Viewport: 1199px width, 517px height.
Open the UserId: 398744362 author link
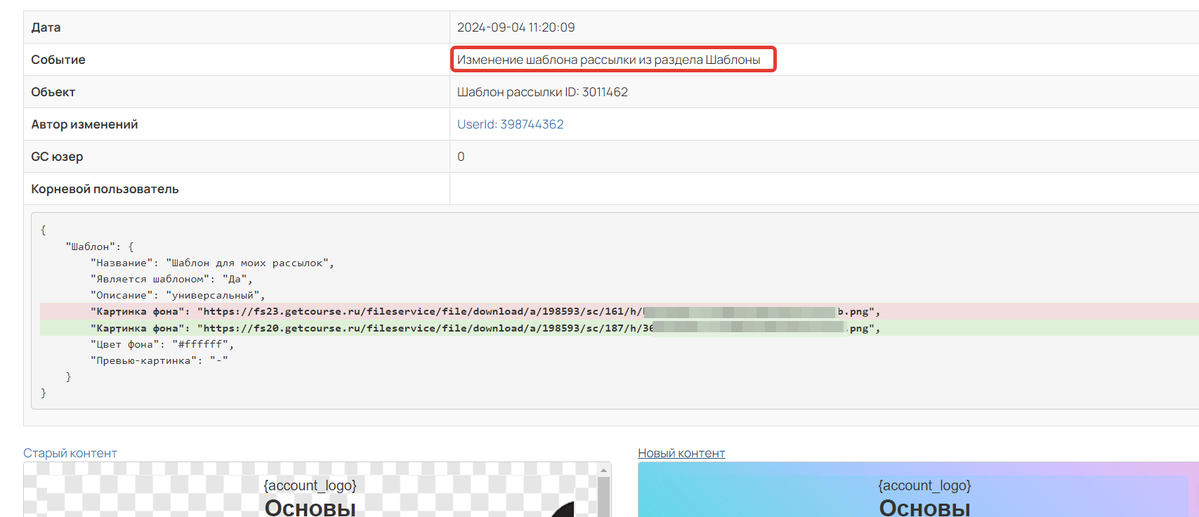510,124
